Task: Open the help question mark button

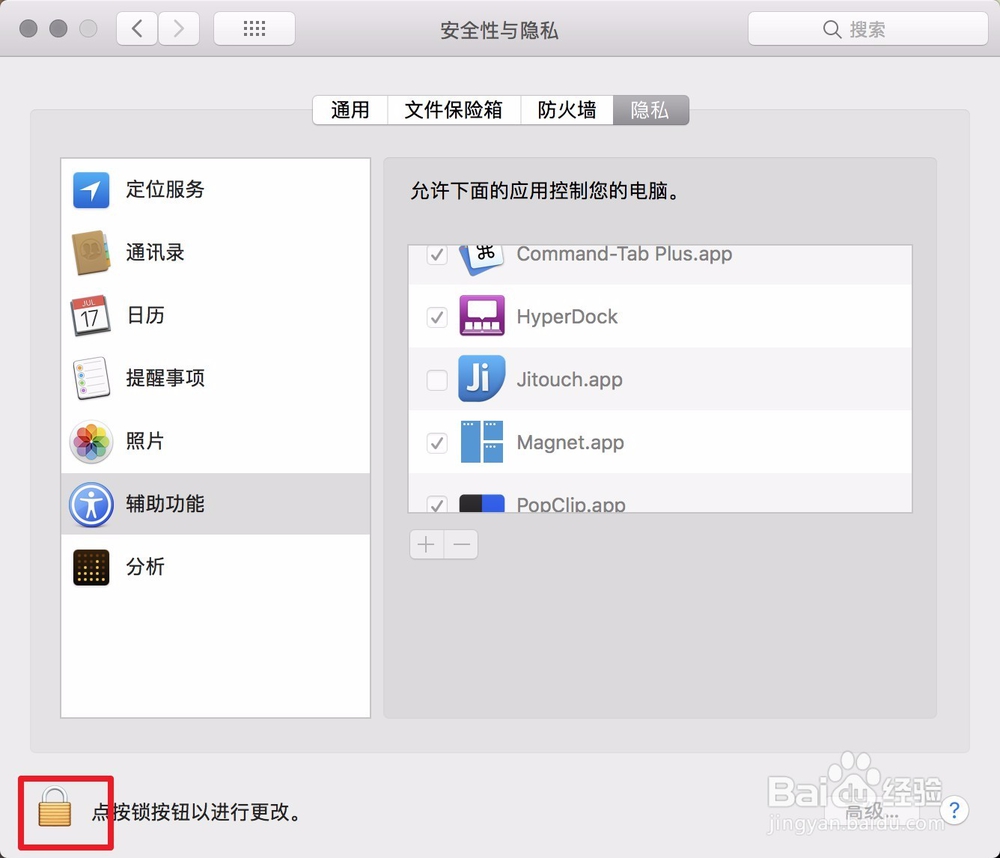Action: pos(954,812)
